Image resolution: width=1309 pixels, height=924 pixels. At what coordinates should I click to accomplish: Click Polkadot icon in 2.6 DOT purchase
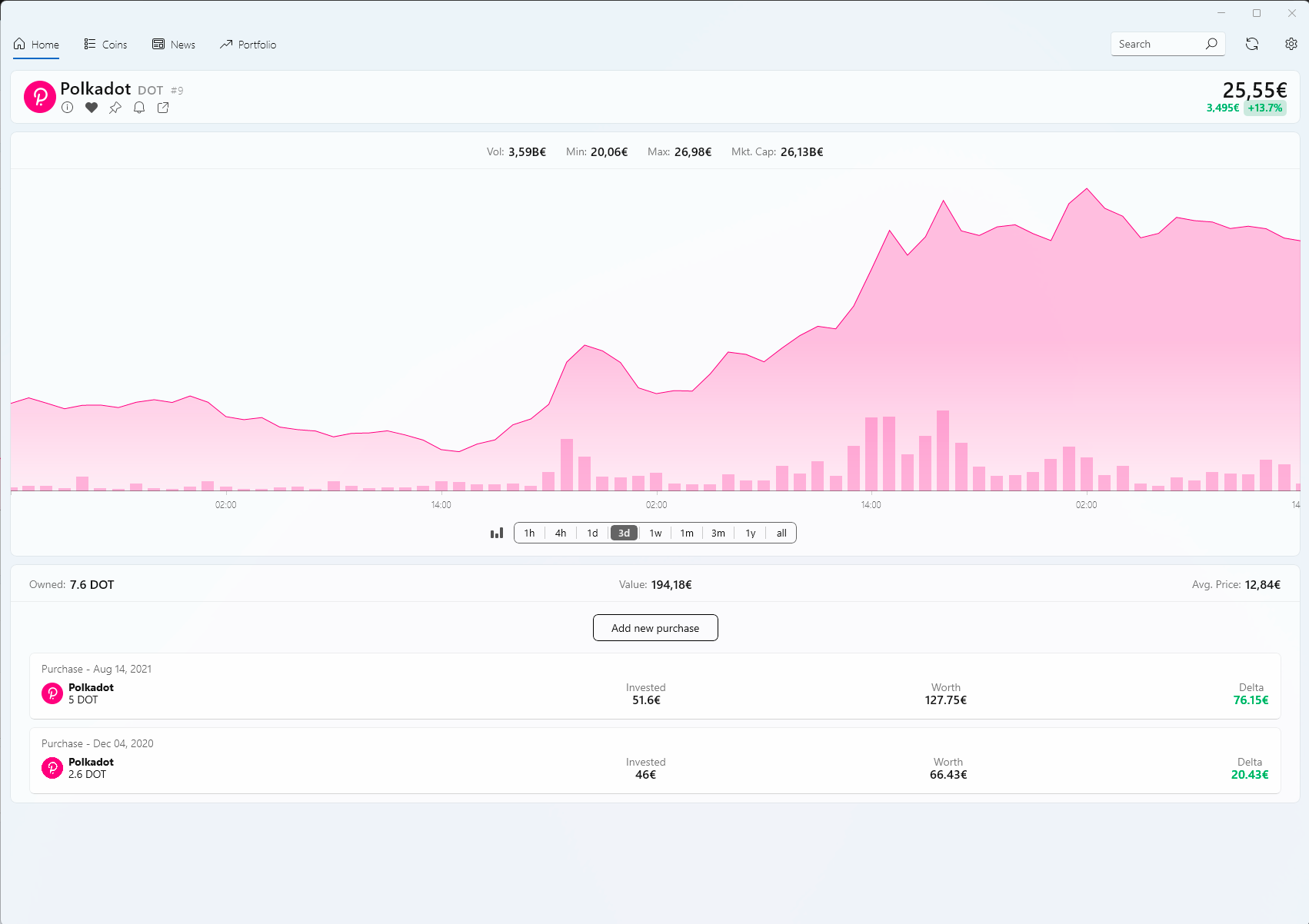click(52, 768)
